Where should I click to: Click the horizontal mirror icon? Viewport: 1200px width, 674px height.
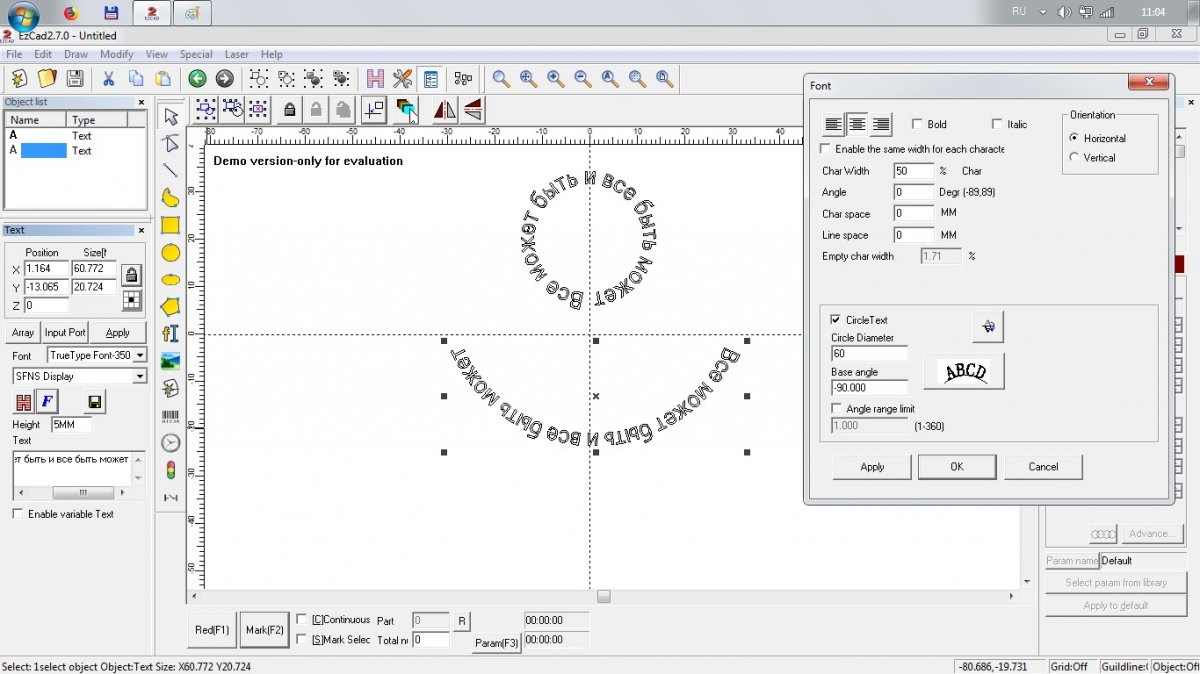444,110
